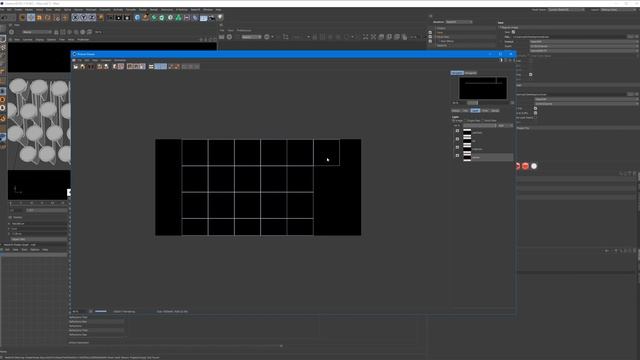Toggle the Y axis lock

[84, 18]
